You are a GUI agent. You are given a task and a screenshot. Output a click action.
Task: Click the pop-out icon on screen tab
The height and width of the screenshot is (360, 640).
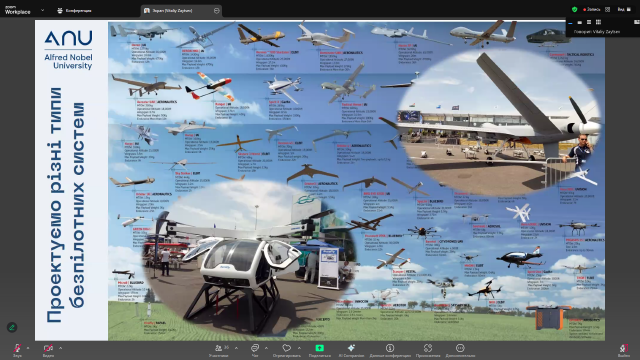217,11
